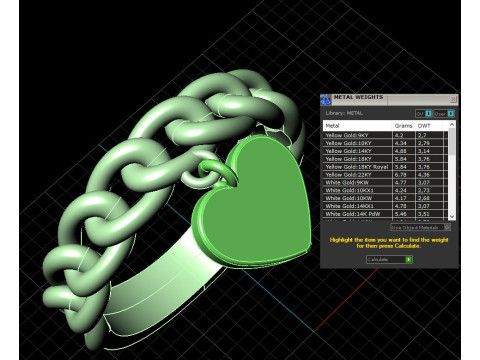Click the metal list scroll up arrow

[452, 125]
